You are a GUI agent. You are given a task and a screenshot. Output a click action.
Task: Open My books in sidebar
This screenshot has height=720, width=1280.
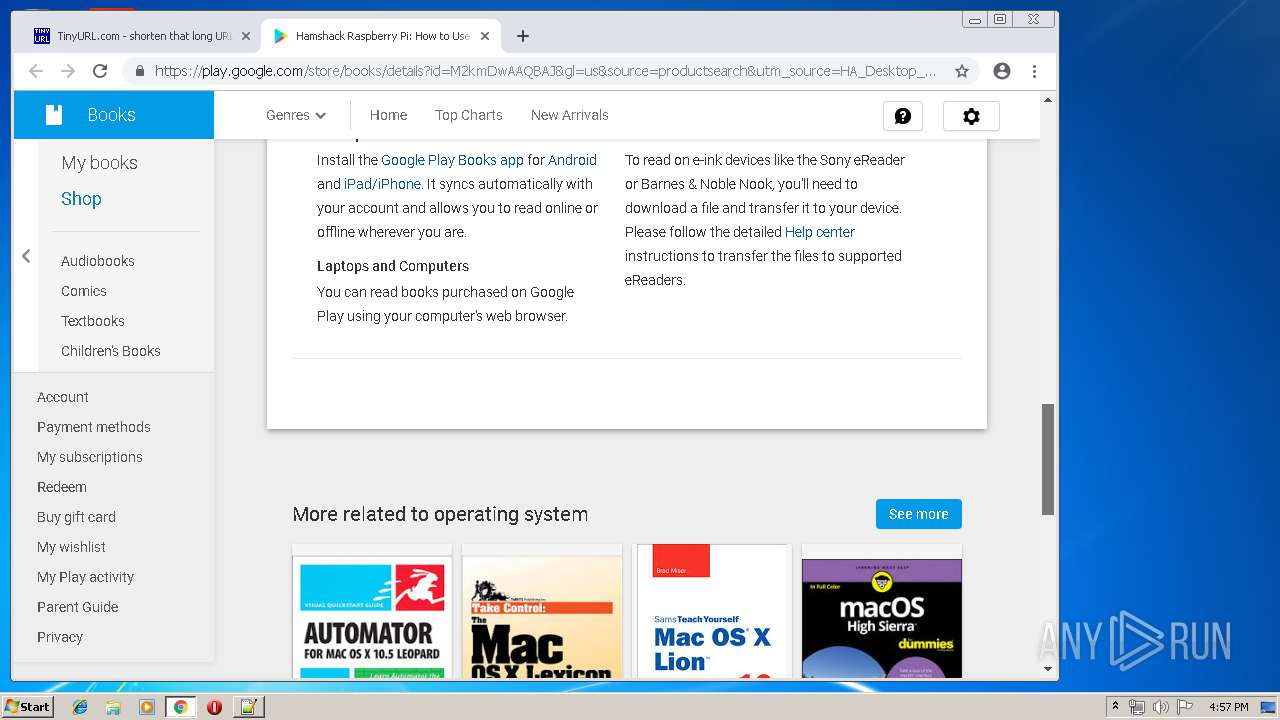tap(99, 163)
